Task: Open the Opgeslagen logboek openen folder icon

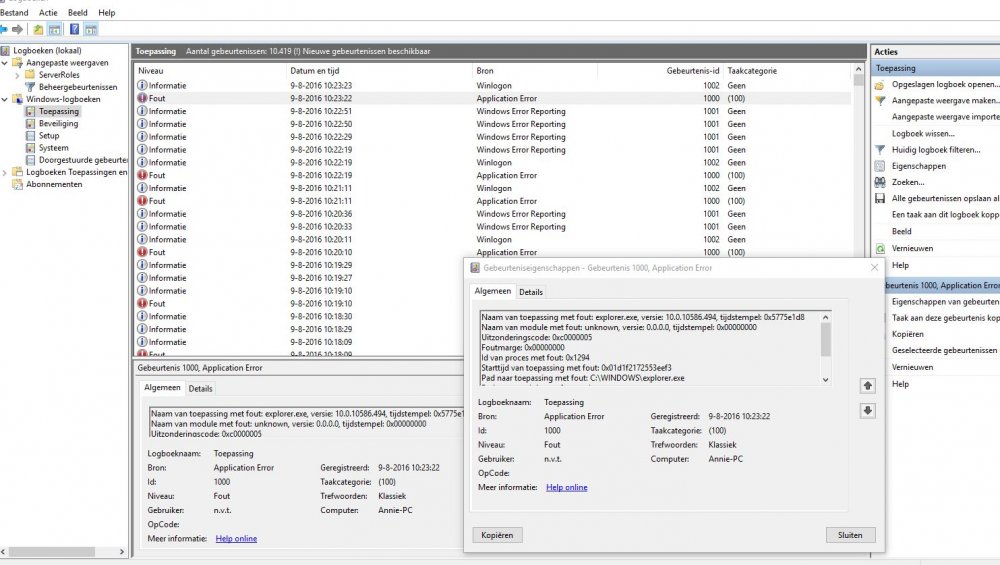Action: tap(880, 85)
